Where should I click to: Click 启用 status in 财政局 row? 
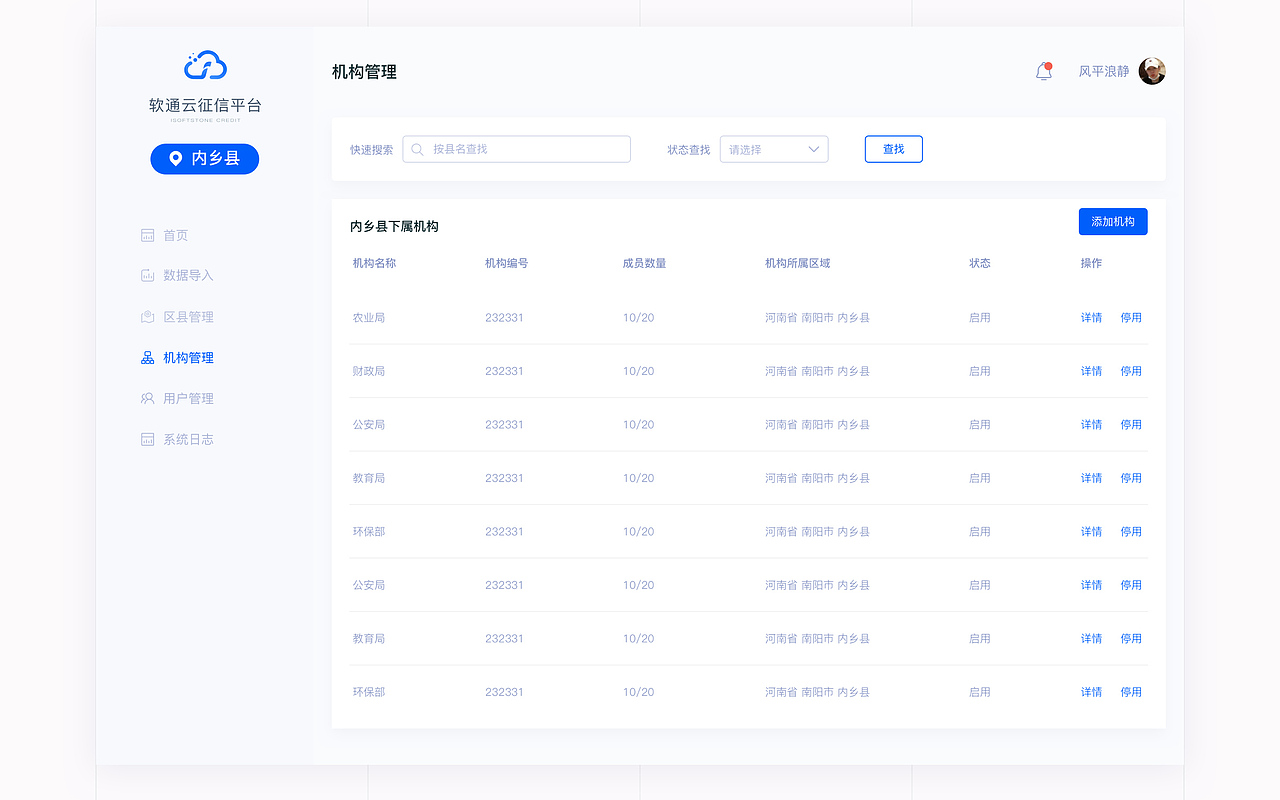point(980,371)
